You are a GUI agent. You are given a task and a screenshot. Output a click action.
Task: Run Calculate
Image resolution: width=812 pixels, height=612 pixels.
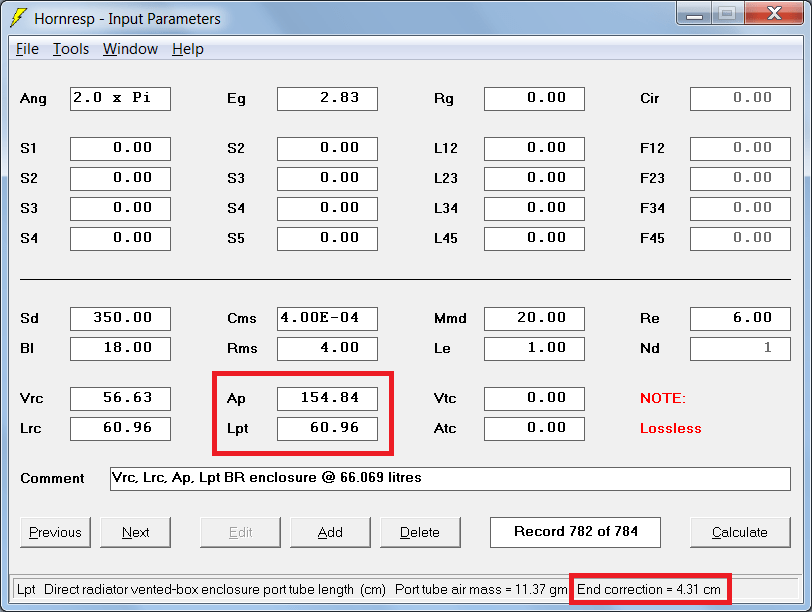tap(740, 532)
